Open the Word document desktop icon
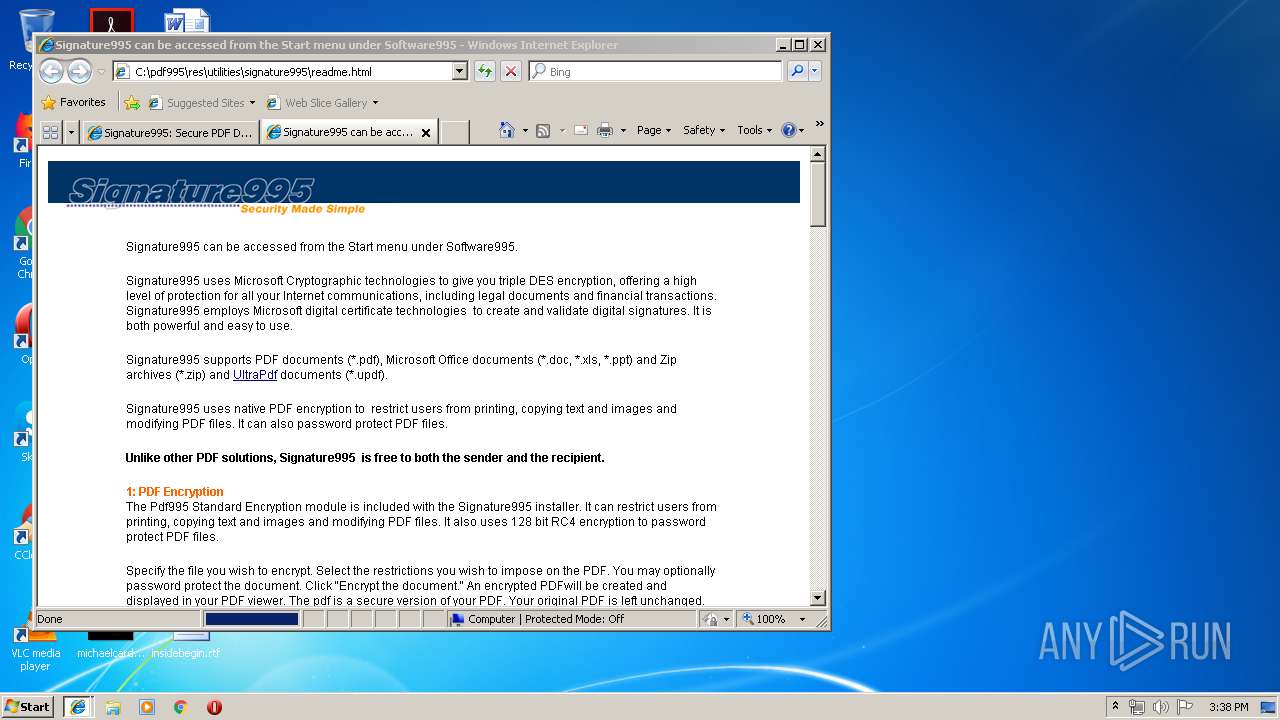The height and width of the screenshot is (720, 1280). pos(188,20)
